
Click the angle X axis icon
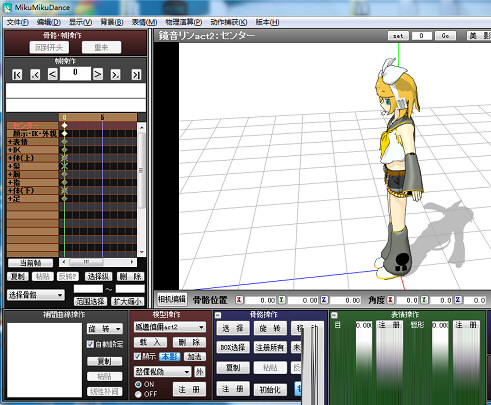391,300
